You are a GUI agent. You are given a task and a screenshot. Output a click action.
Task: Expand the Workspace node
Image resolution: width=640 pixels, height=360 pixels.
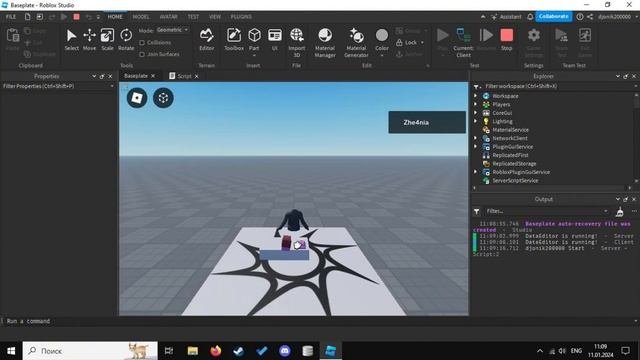(x=476, y=96)
